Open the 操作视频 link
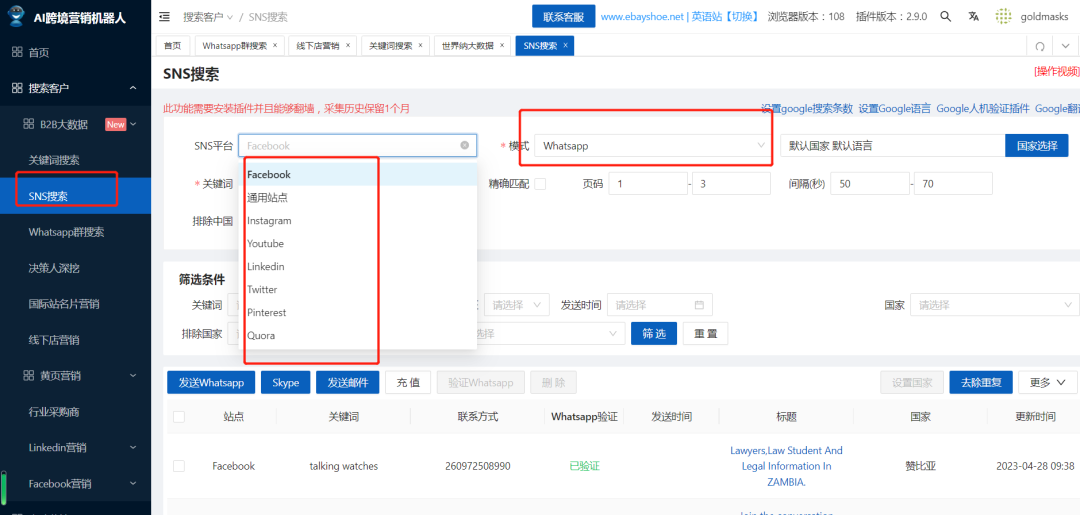 click(x=1057, y=72)
